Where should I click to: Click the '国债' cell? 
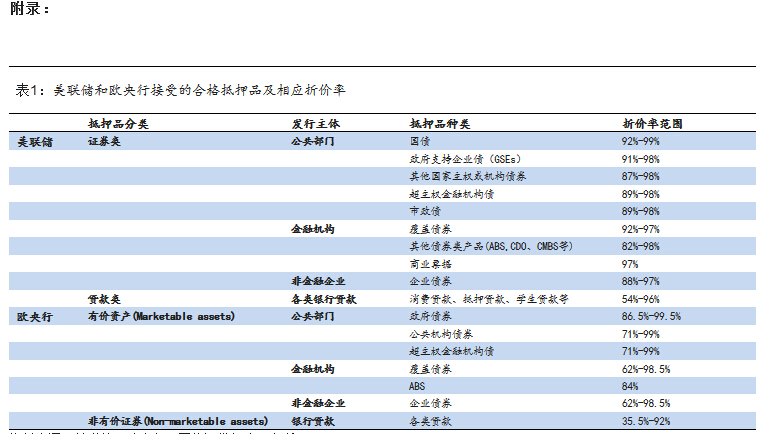coord(420,141)
